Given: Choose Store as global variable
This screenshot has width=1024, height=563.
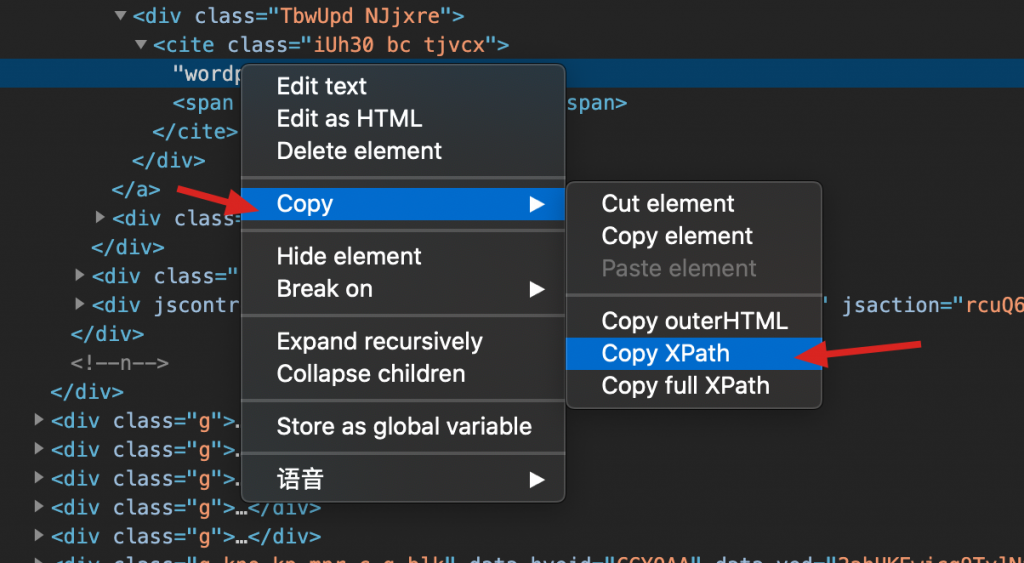Looking at the screenshot, I should (404, 427).
